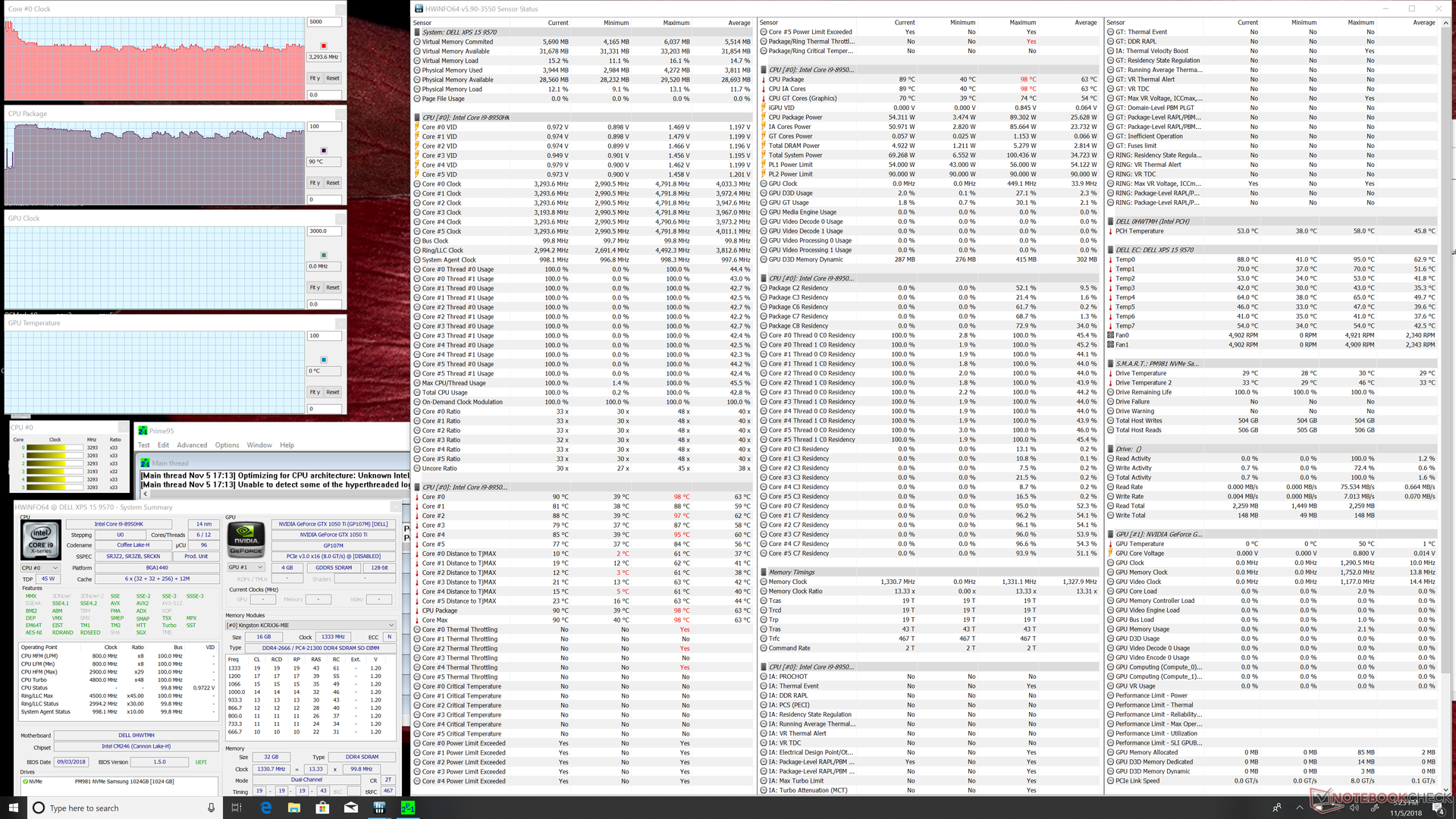The height and width of the screenshot is (819, 1456).
Task: Click the Prime95 taskbar icon
Action: click(408, 808)
